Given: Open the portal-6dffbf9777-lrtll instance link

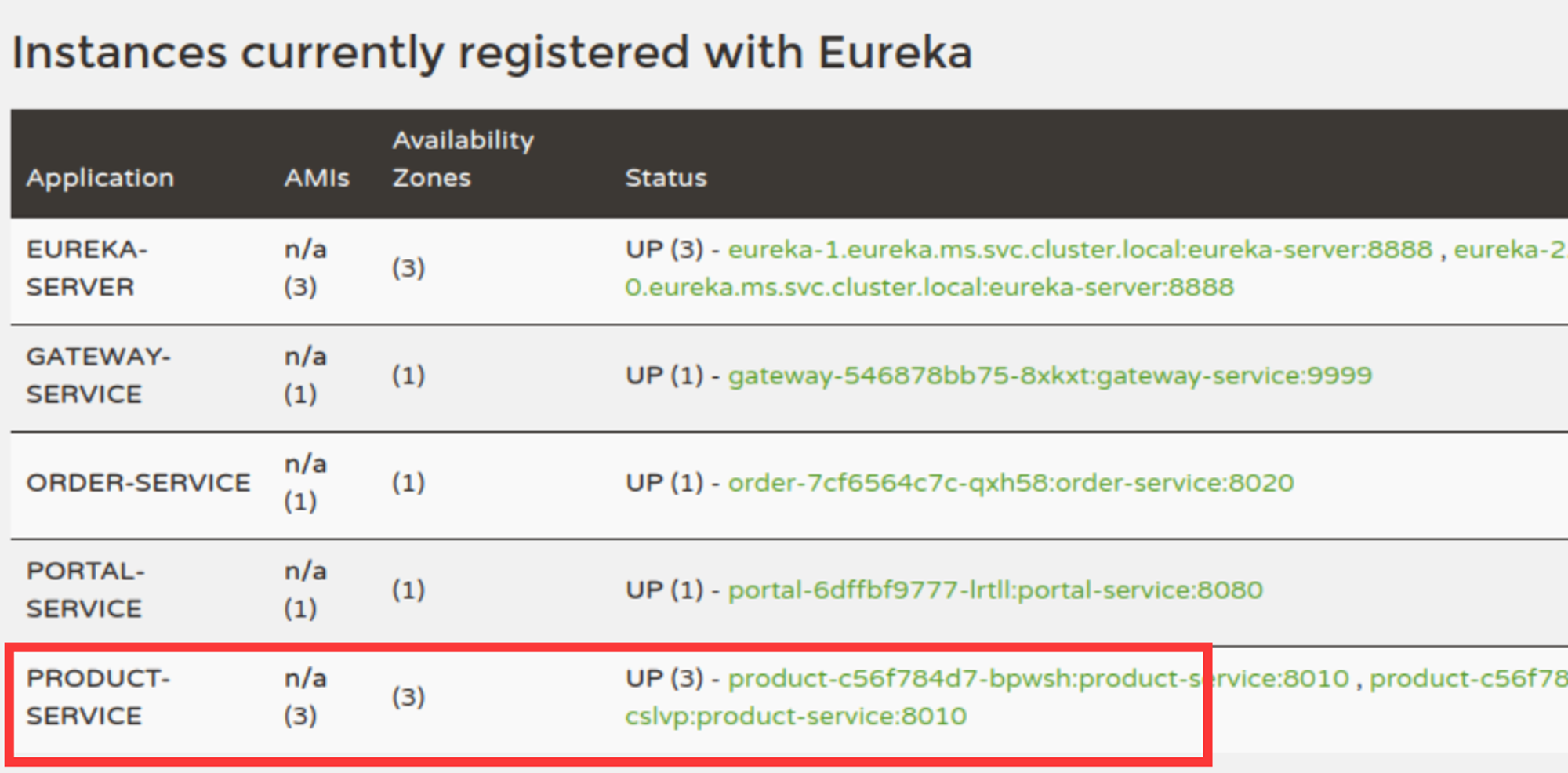Looking at the screenshot, I should (x=995, y=590).
